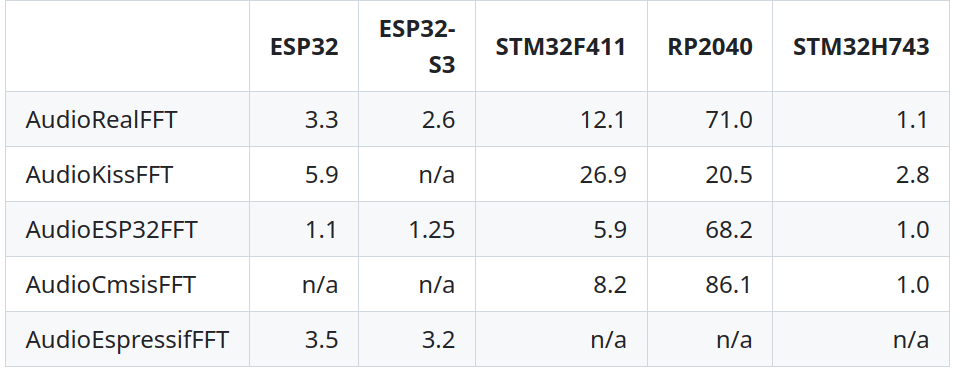Select the 26.9 cell under STM32F411
Viewport: 963px width, 382px height.
(603, 174)
